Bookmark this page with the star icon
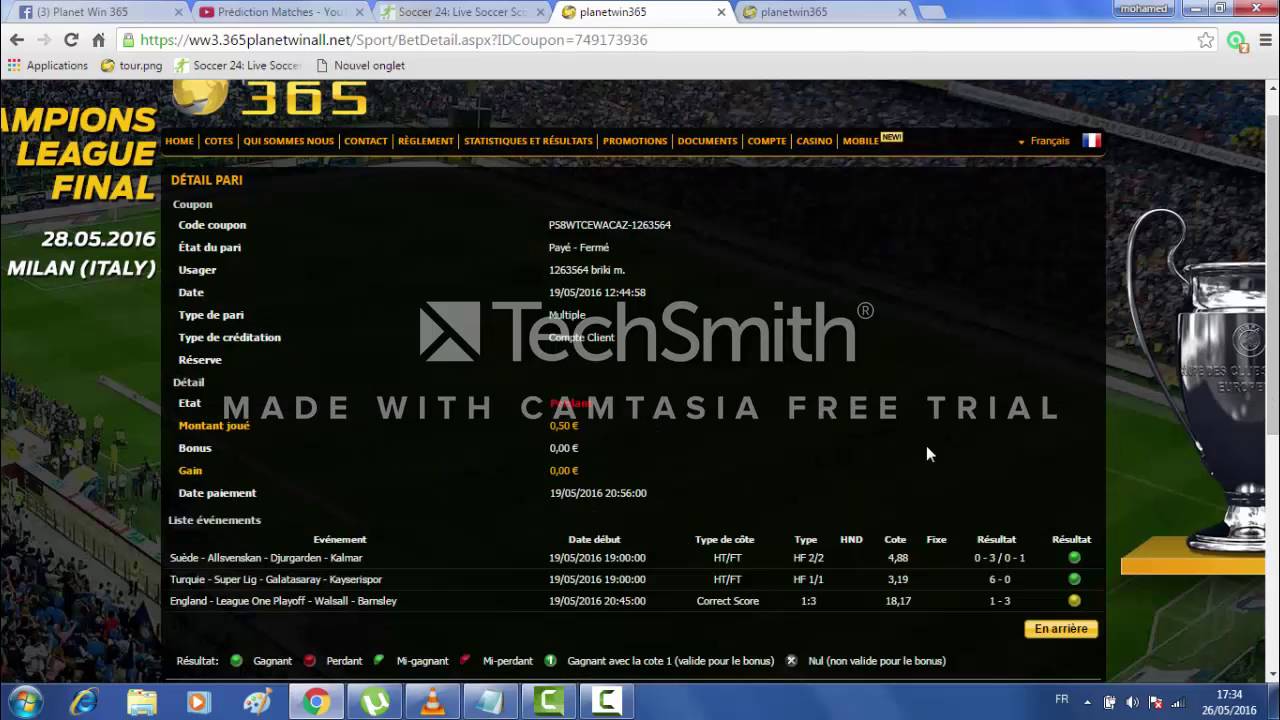This screenshot has width=1280, height=720. click(1206, 40)
